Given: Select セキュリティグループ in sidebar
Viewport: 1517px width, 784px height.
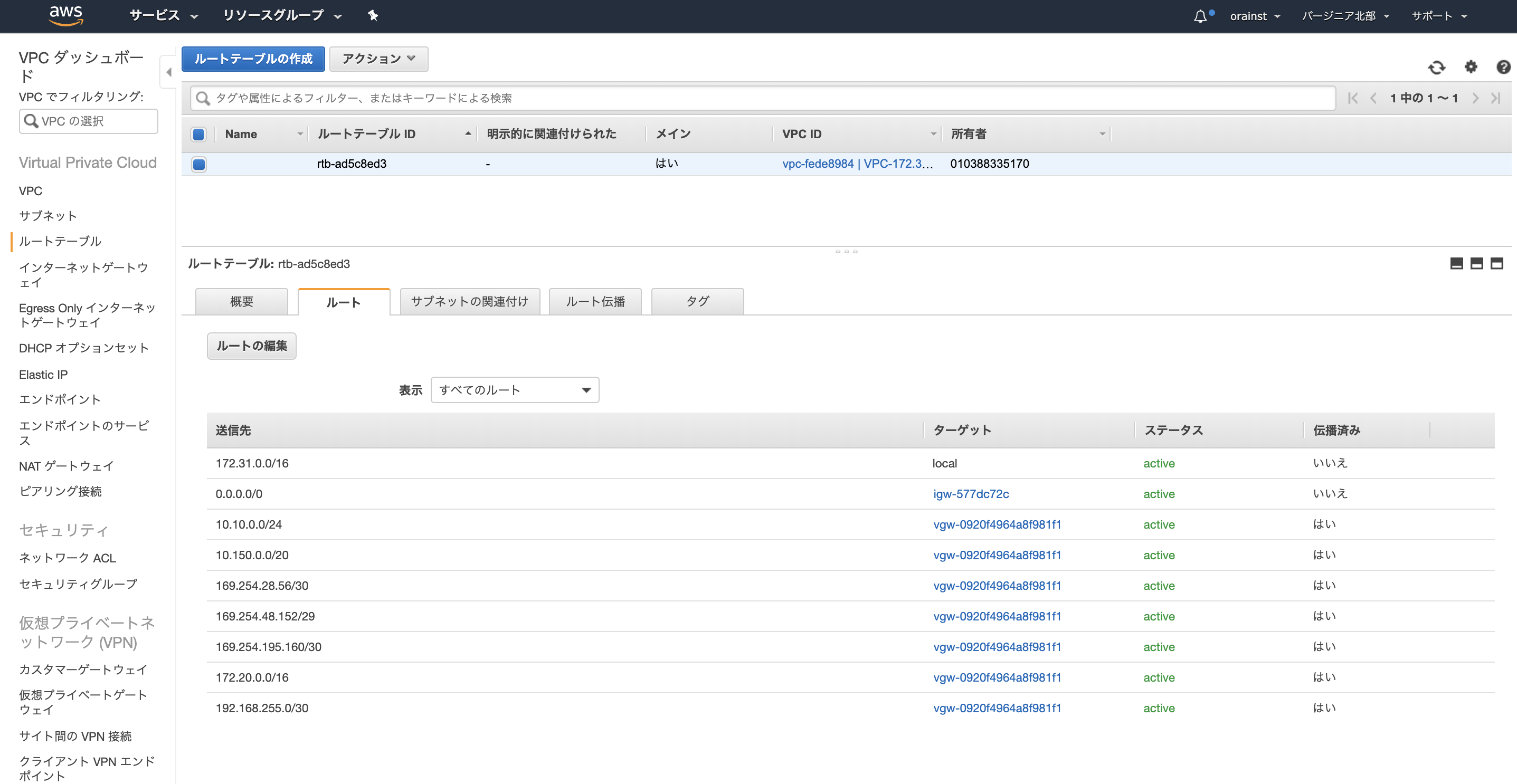Looking at the screenshot, I should point(78,585).
